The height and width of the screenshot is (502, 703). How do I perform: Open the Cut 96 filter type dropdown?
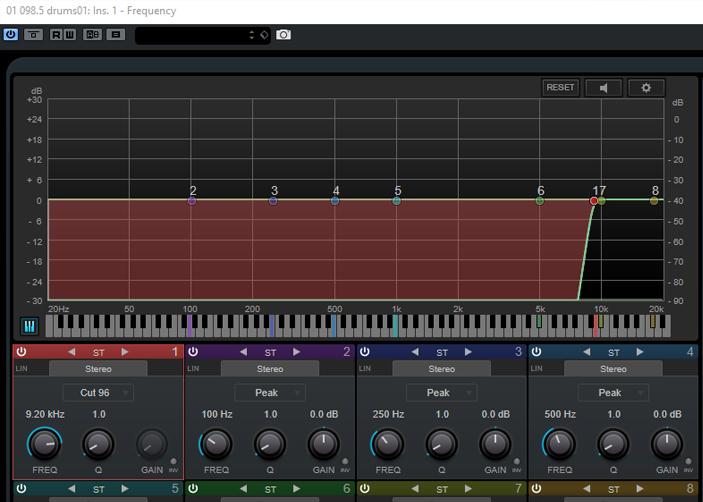point(98,393)
